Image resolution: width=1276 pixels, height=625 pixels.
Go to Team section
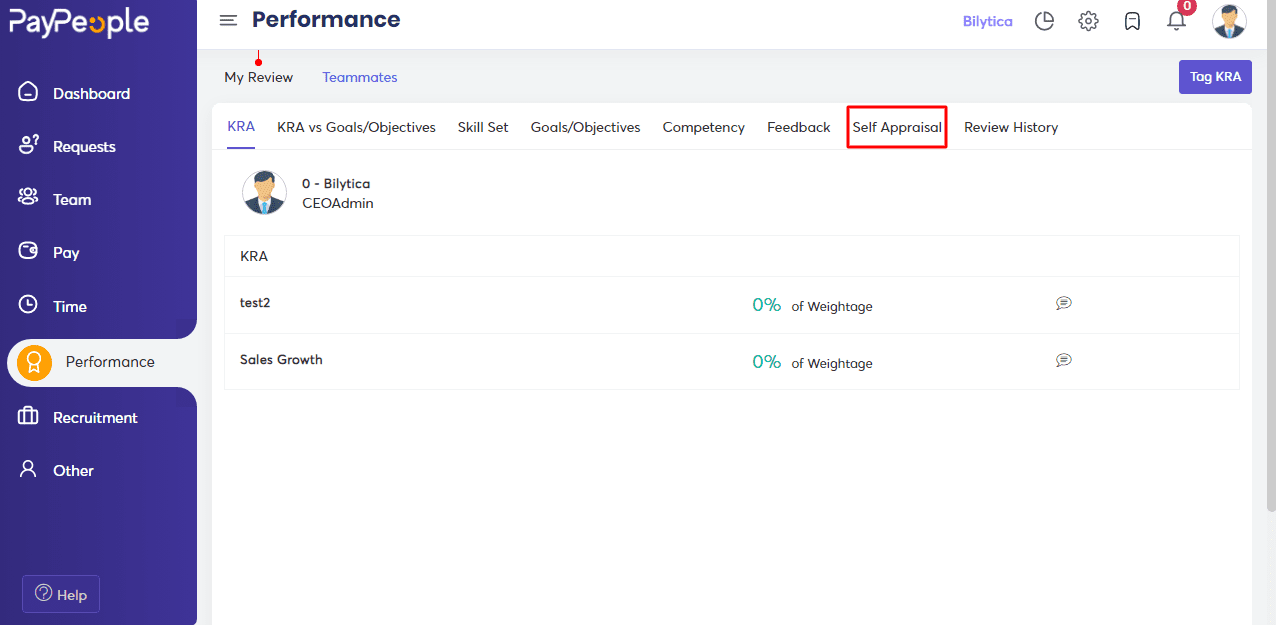pos(72,199)
